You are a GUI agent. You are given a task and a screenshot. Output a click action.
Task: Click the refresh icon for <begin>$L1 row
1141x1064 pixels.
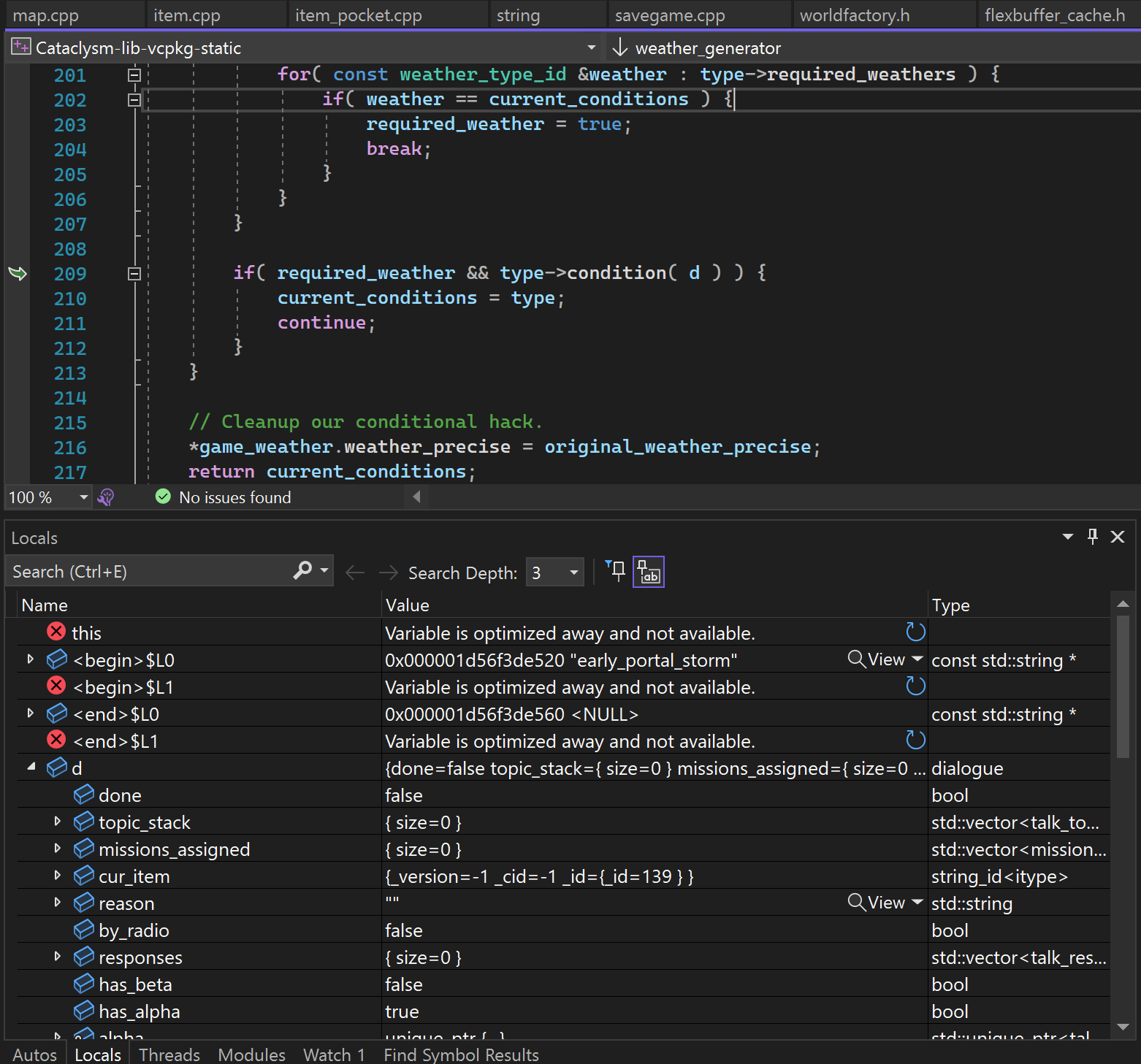pyautogui.click(x=915, y=686)
